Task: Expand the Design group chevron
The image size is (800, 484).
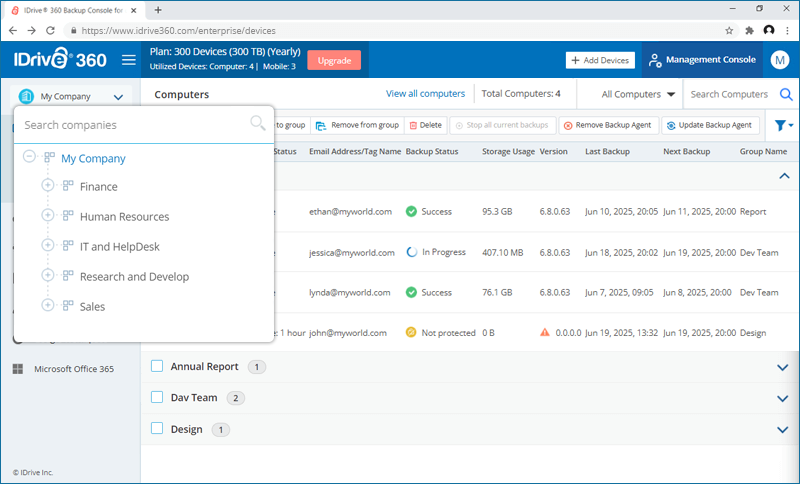Action: [783, 430]
